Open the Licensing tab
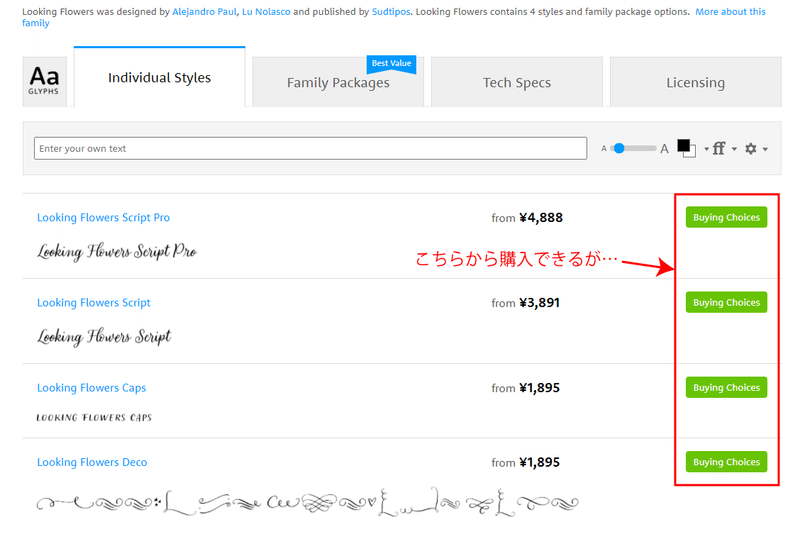The width and height of the screenshot is (800, 539). (695, 82)
